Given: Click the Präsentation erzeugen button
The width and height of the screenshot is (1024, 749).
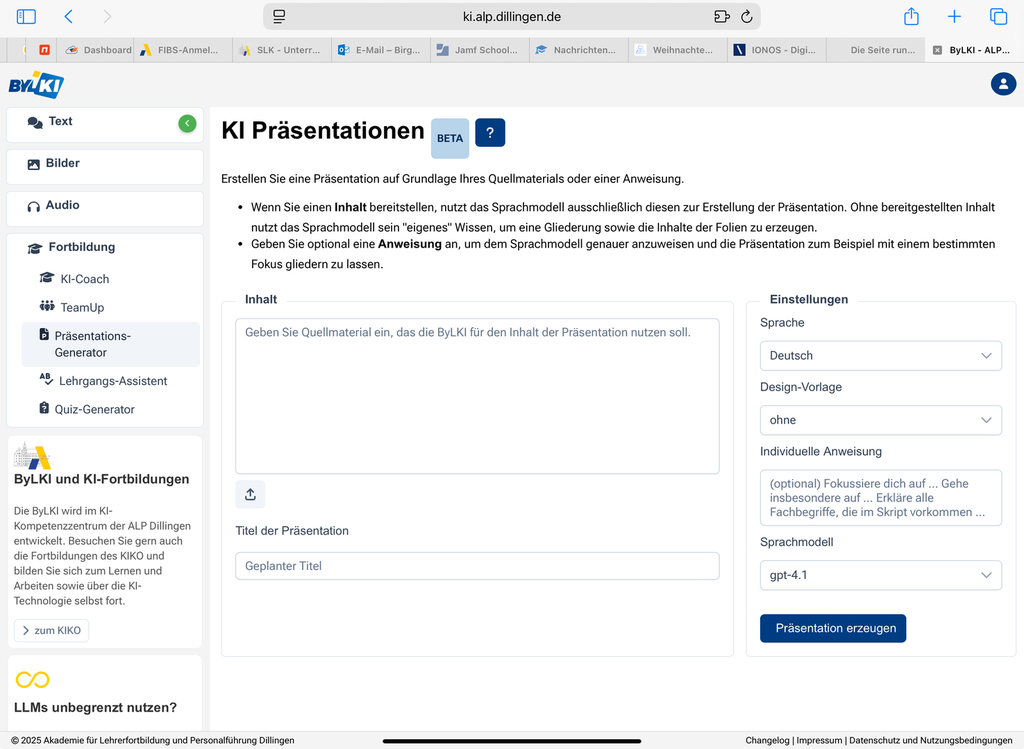Looking at the screenshot, I should (x=833, y=628).
